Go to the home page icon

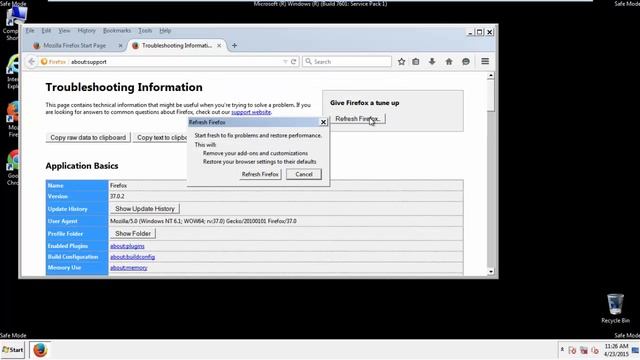(x=449, y=62)
